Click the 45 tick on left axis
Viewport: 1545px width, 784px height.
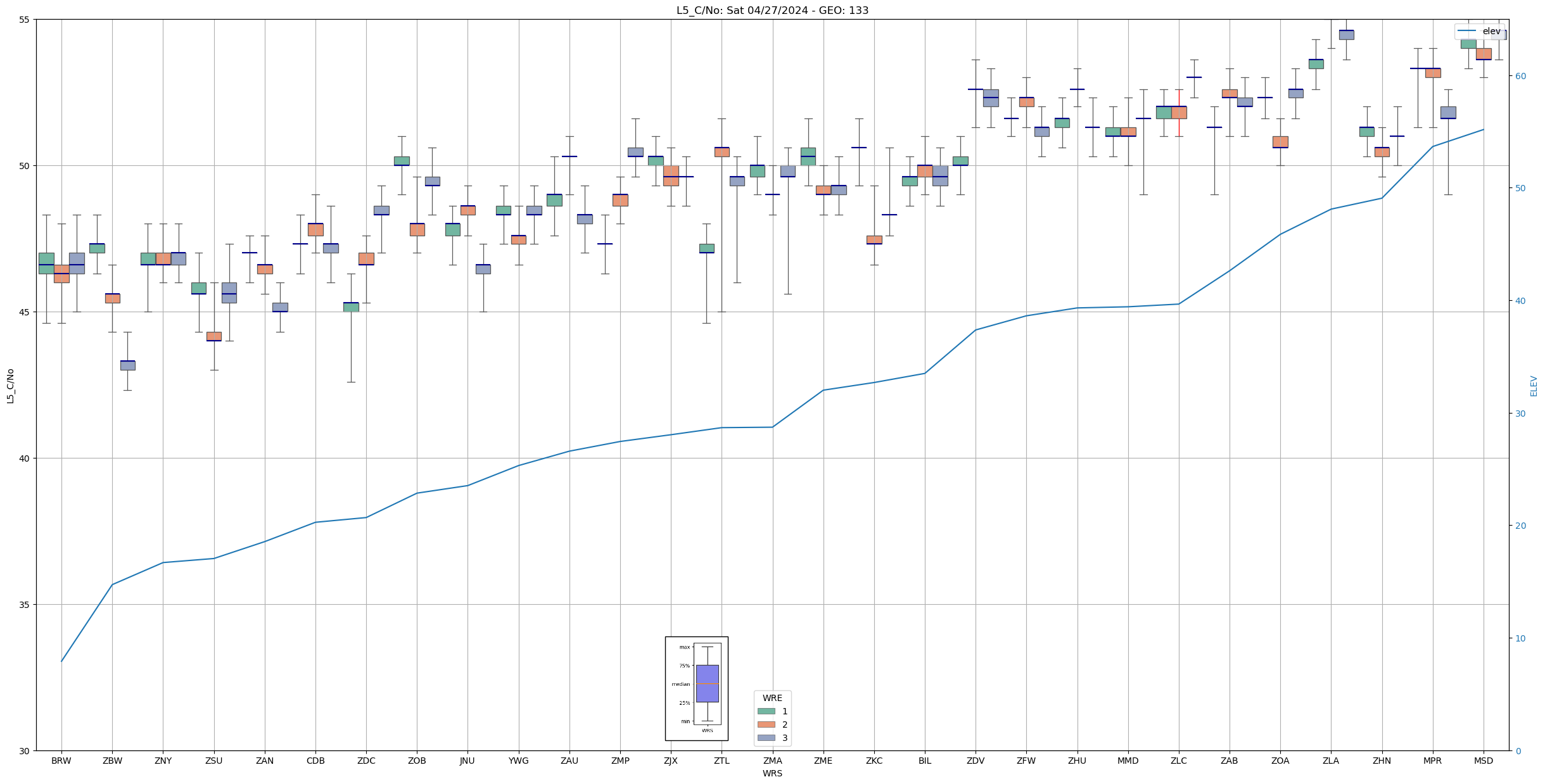25,312
